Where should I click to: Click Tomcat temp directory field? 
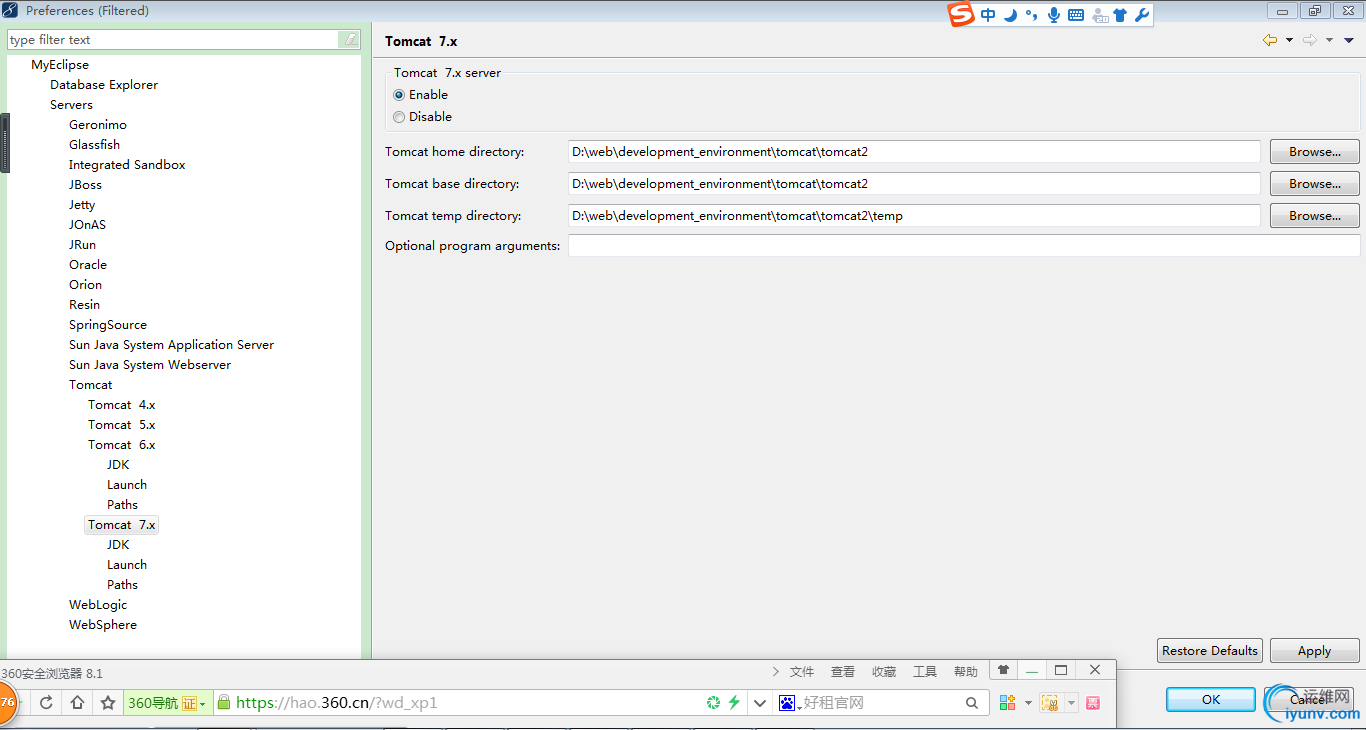point(914,216)
